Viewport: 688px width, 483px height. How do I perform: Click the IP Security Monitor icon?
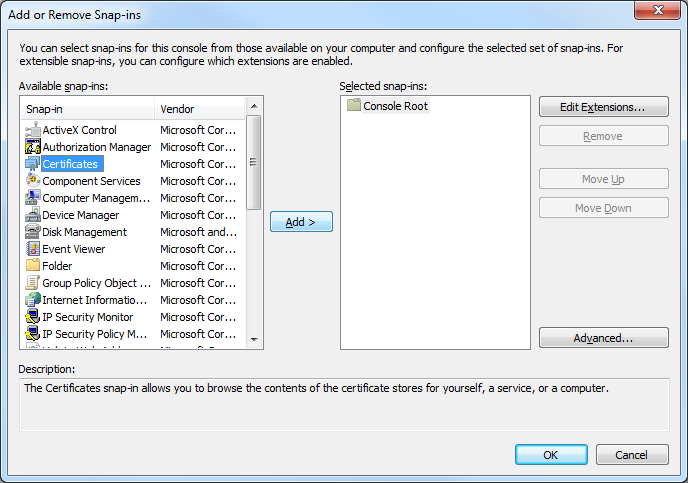click(33, 317)
